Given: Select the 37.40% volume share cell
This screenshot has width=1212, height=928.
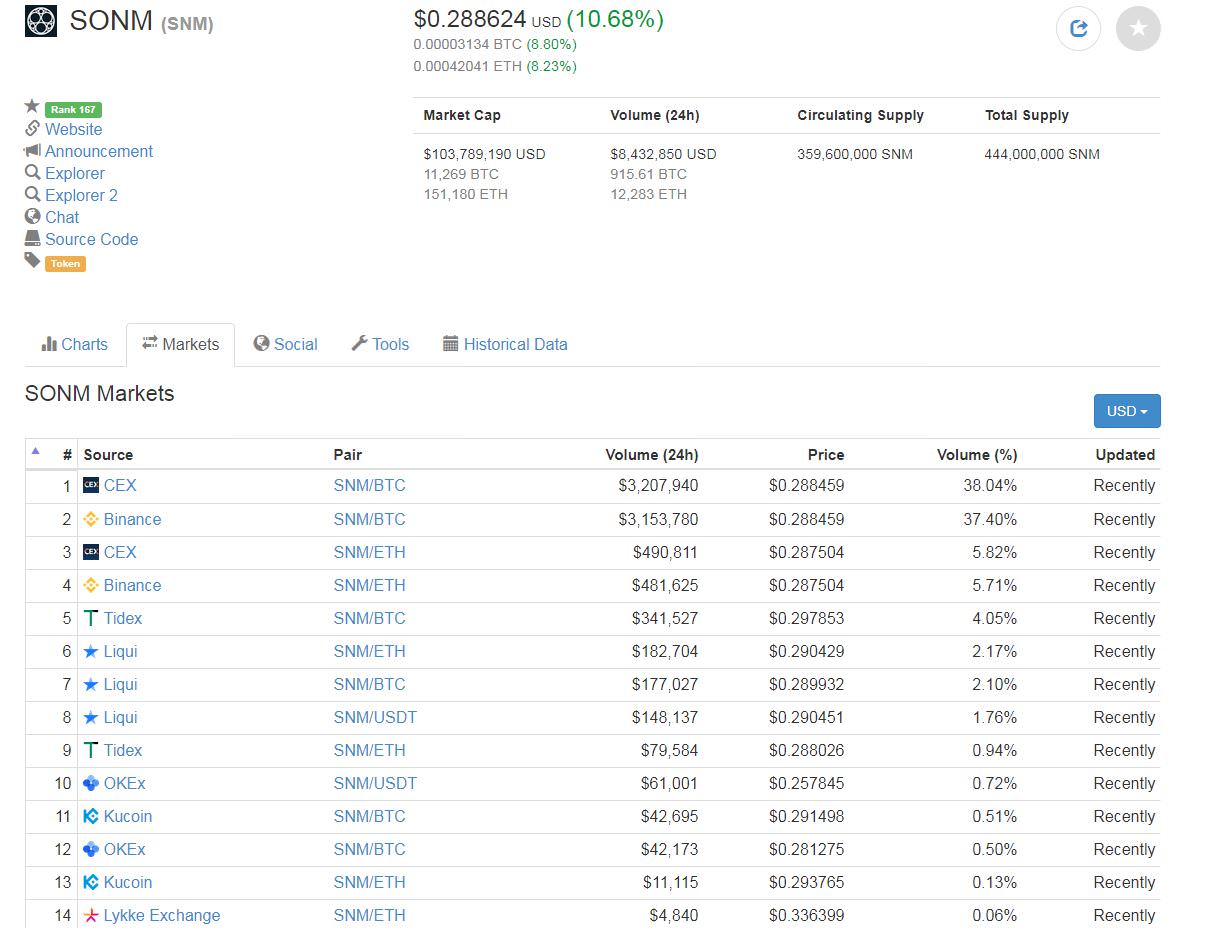Looking at the screenshot, I should (x=991, y=519).
